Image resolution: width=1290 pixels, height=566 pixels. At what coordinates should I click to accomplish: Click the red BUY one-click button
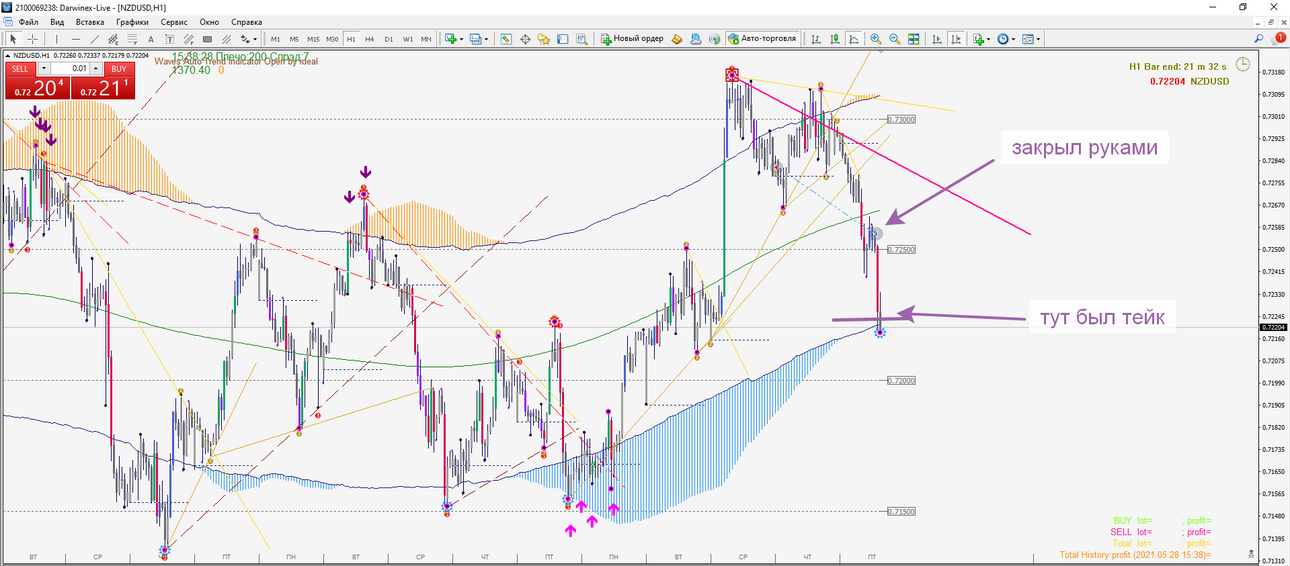point(118,69)
